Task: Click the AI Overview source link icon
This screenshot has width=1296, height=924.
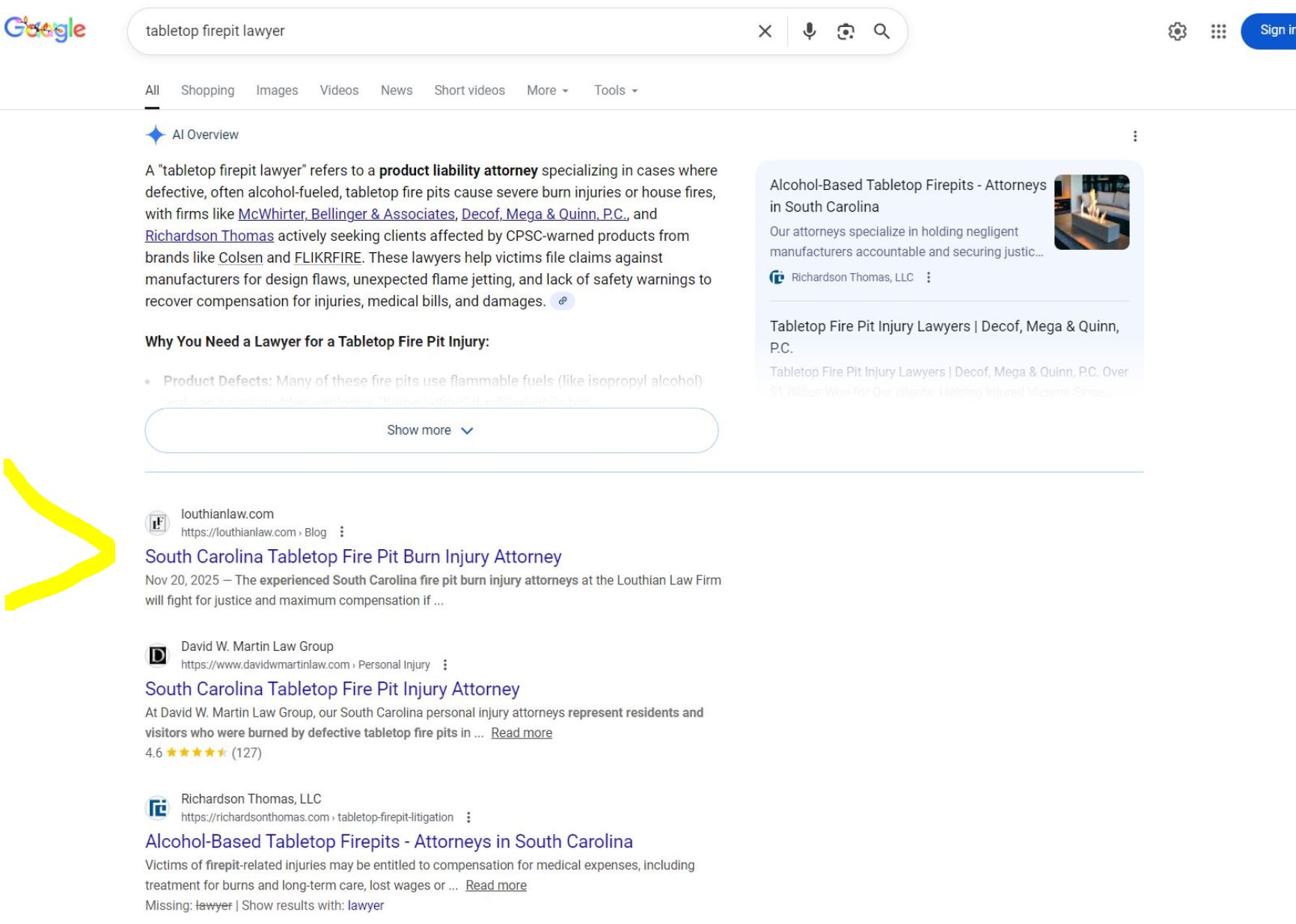Action: click(563, 301)
